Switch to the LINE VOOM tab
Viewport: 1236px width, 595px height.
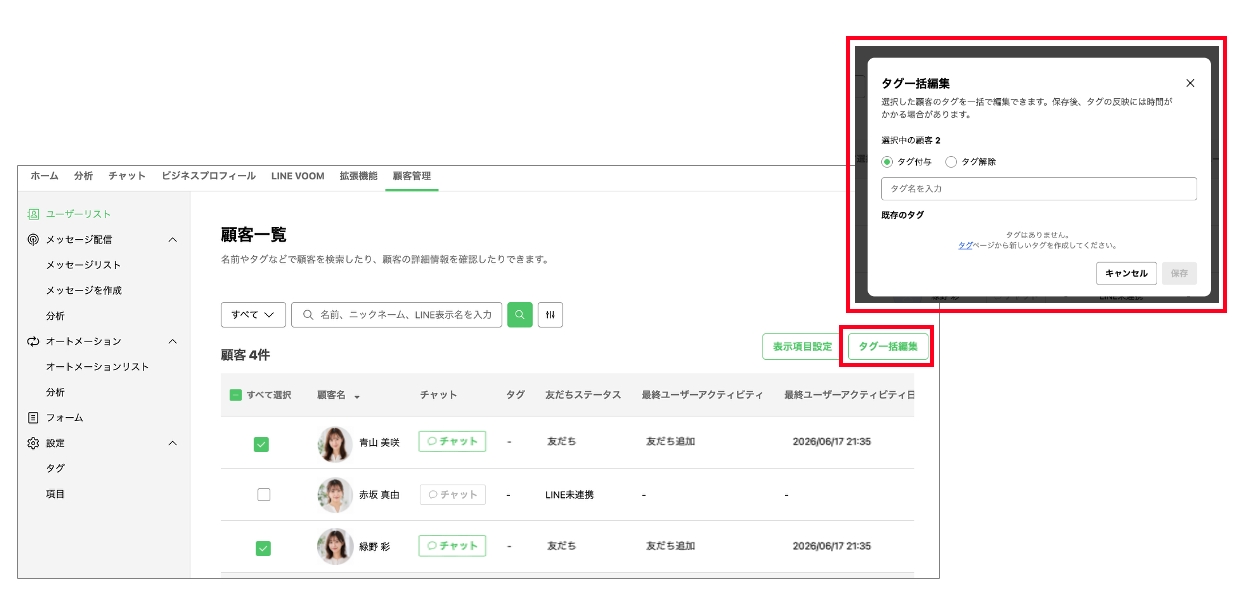pos(298,176)
